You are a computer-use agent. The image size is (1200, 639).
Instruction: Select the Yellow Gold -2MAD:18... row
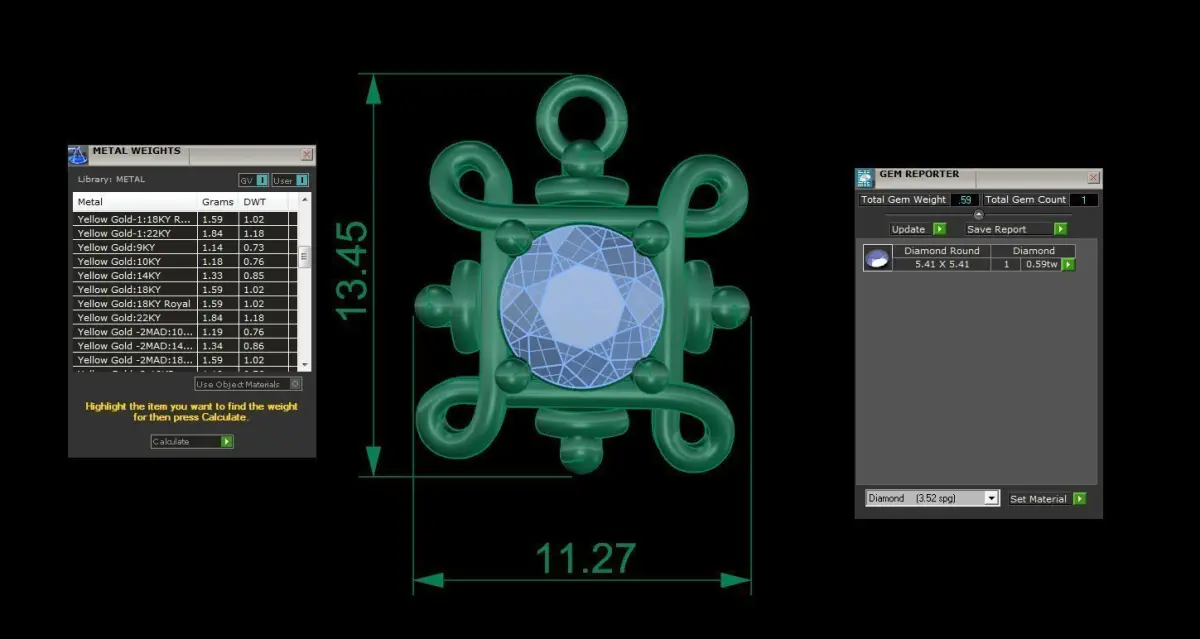186,359
